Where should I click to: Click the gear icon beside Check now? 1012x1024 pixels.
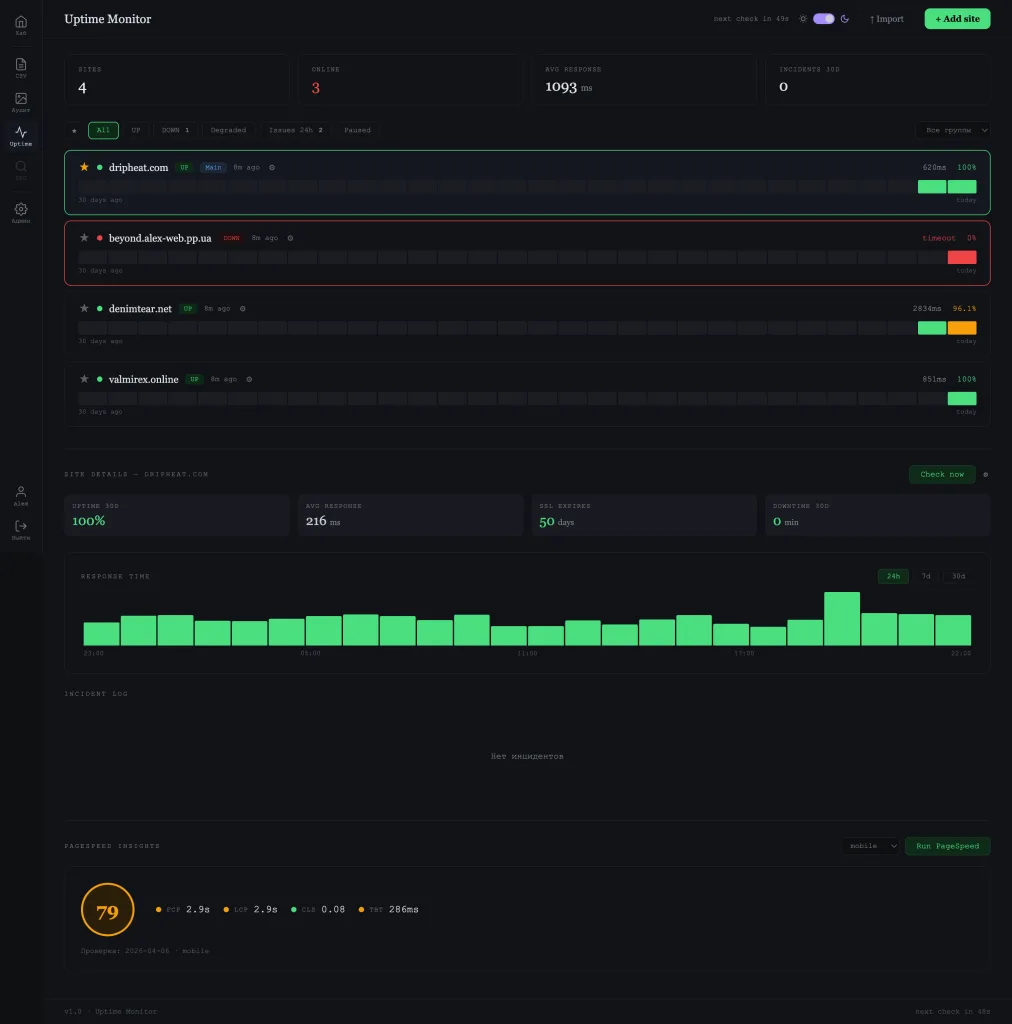point(986,475)
